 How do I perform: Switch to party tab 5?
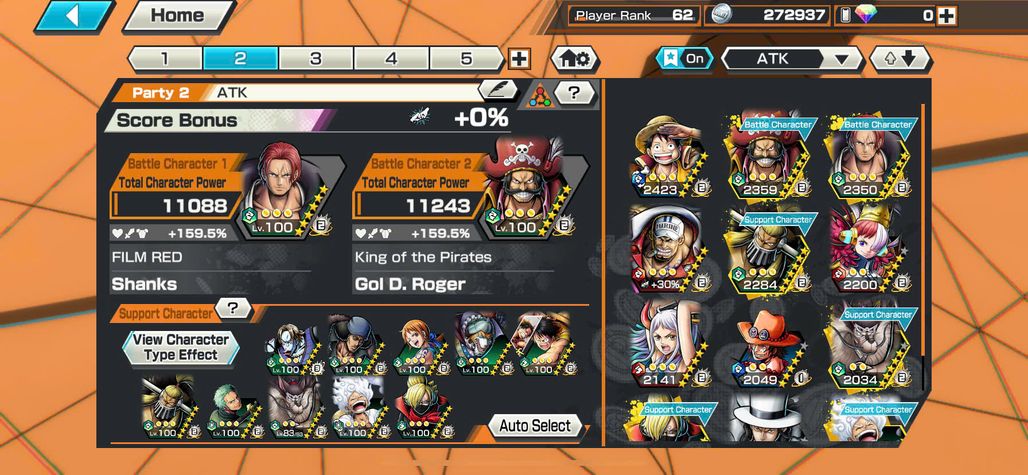pyautogui.click(x=466, y=59)
